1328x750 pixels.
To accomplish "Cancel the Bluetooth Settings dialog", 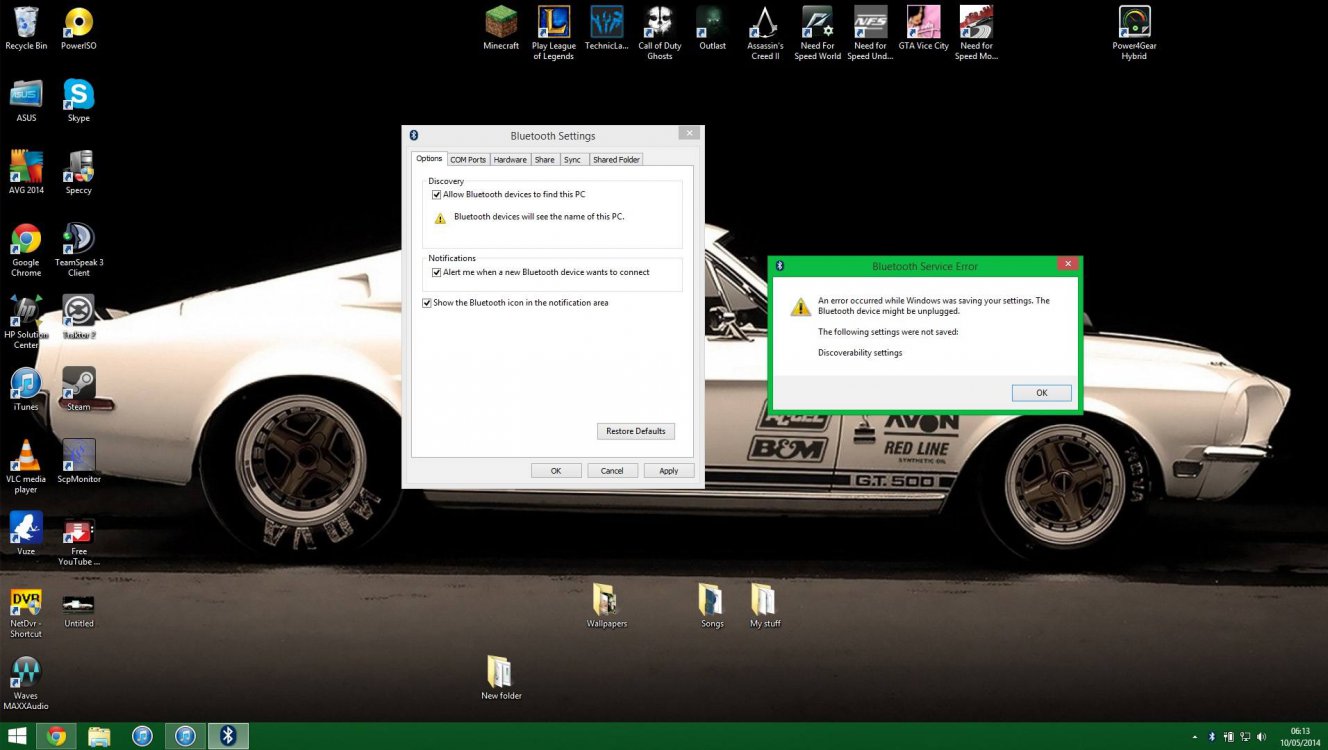I will click(612, 471).
